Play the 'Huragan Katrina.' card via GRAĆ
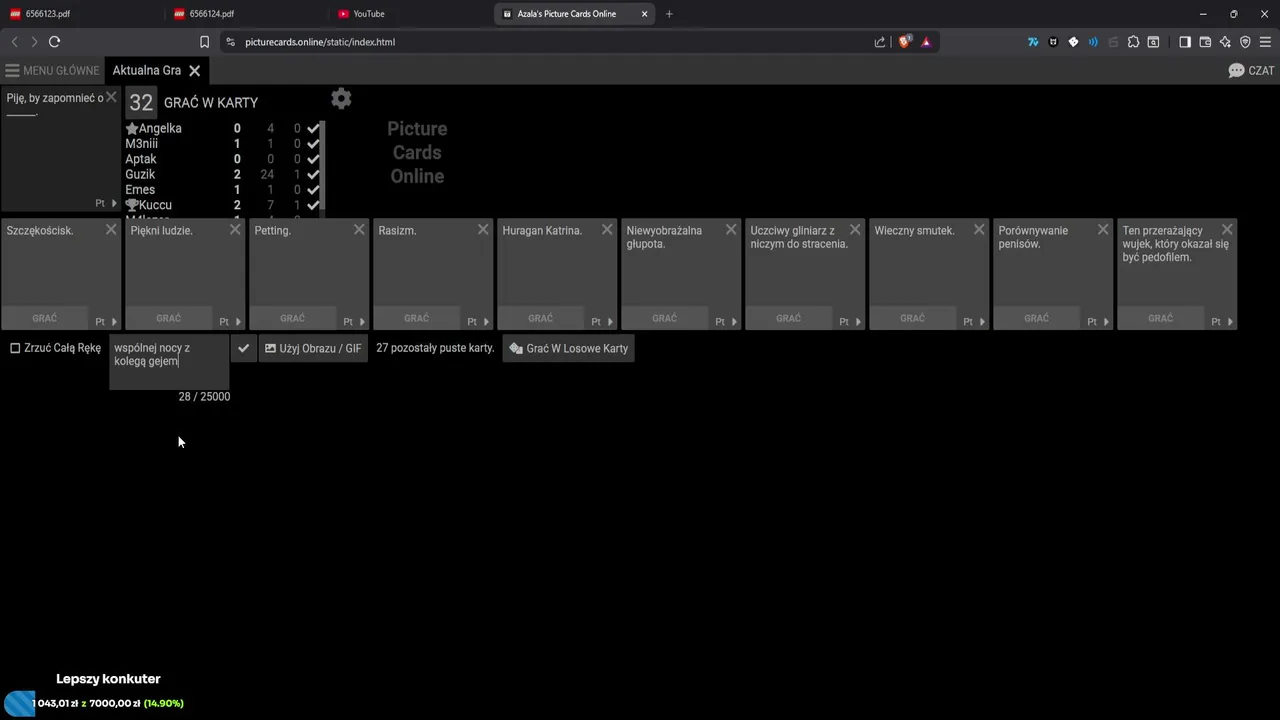This screenshot has width=1280, height=720. pos(541,318)
